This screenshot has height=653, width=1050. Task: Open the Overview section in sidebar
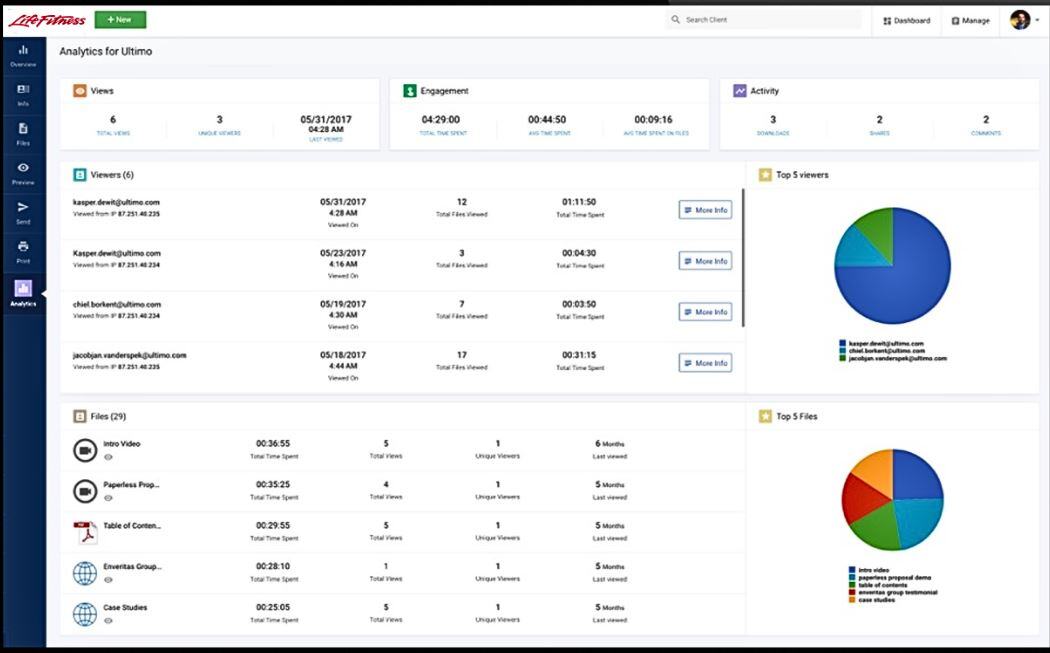[x=23, y=55]
